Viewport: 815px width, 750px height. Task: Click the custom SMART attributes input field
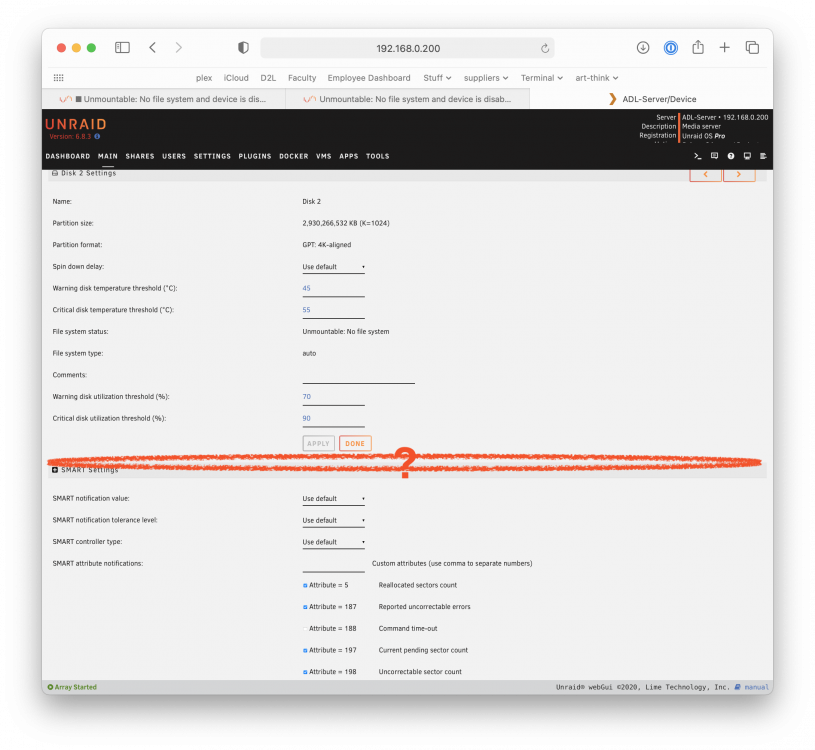pos(333,564)
